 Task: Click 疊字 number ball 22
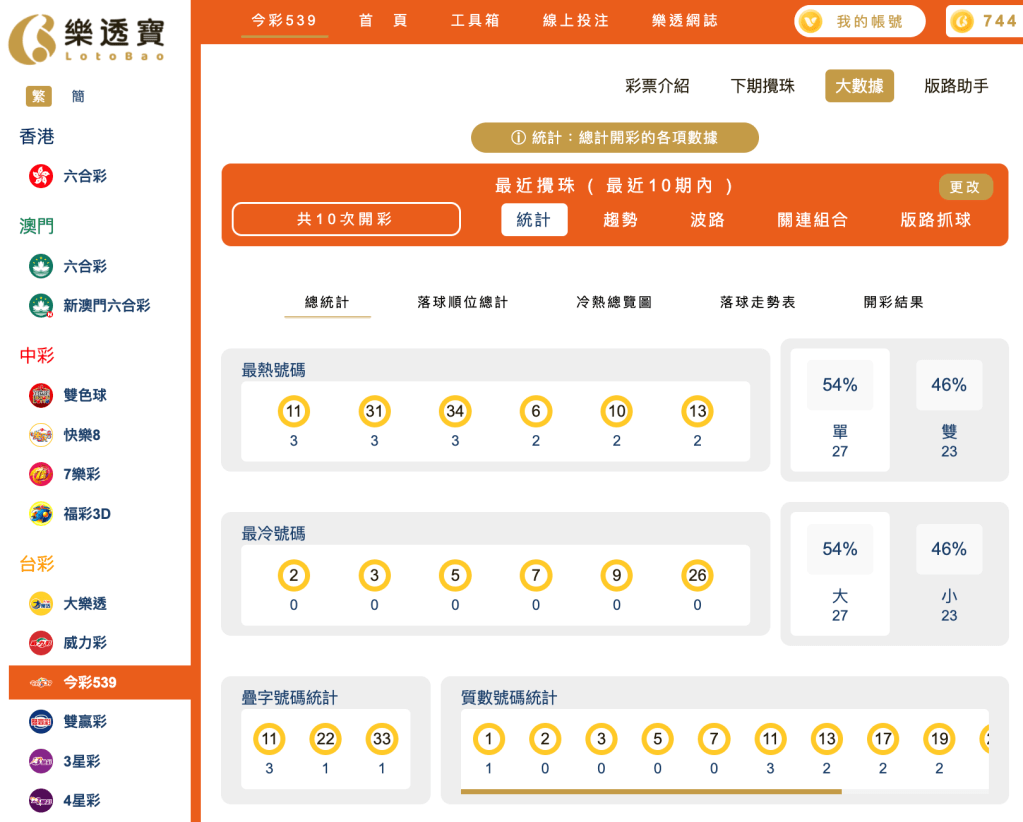coord(326,739)
